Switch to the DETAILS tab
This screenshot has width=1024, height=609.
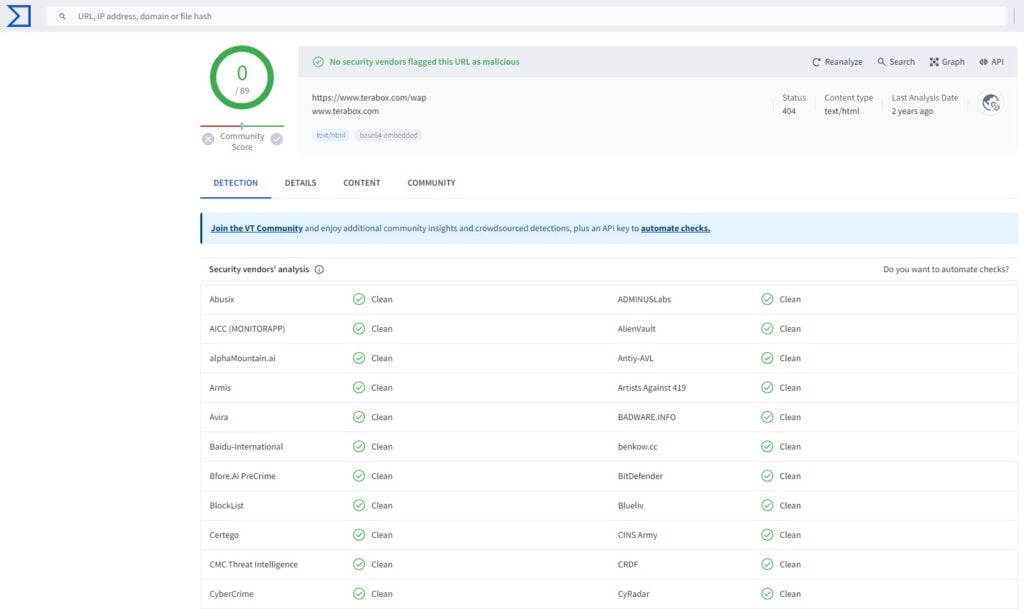click(x=300, y=183)
